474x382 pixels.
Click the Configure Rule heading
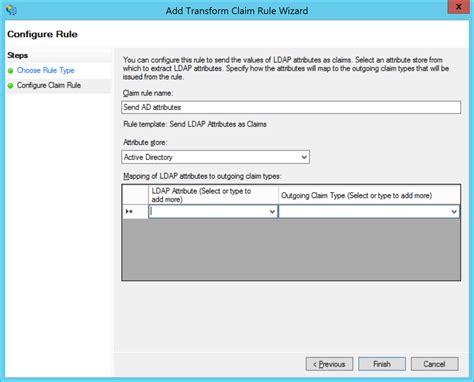point(42,34)
